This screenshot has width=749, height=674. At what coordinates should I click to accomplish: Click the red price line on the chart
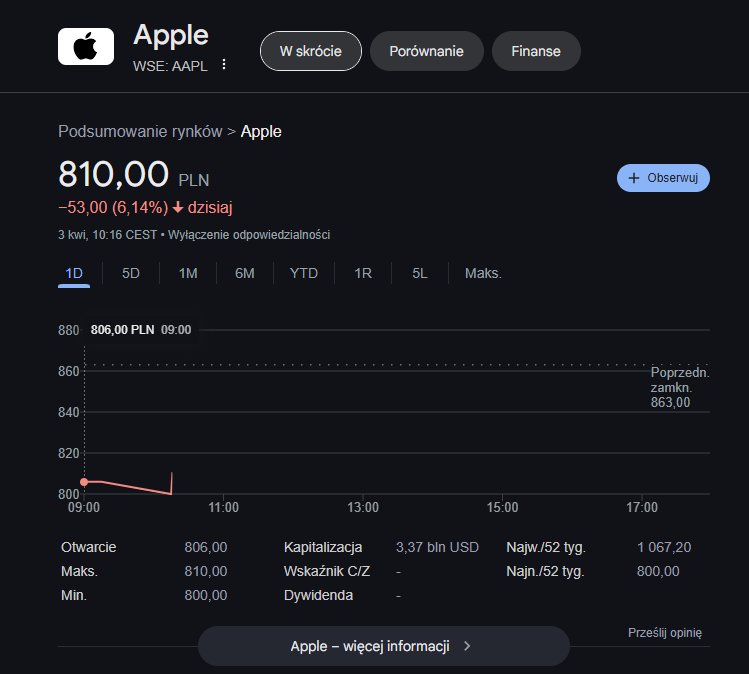pyautogui.click(x=136, y=487)
